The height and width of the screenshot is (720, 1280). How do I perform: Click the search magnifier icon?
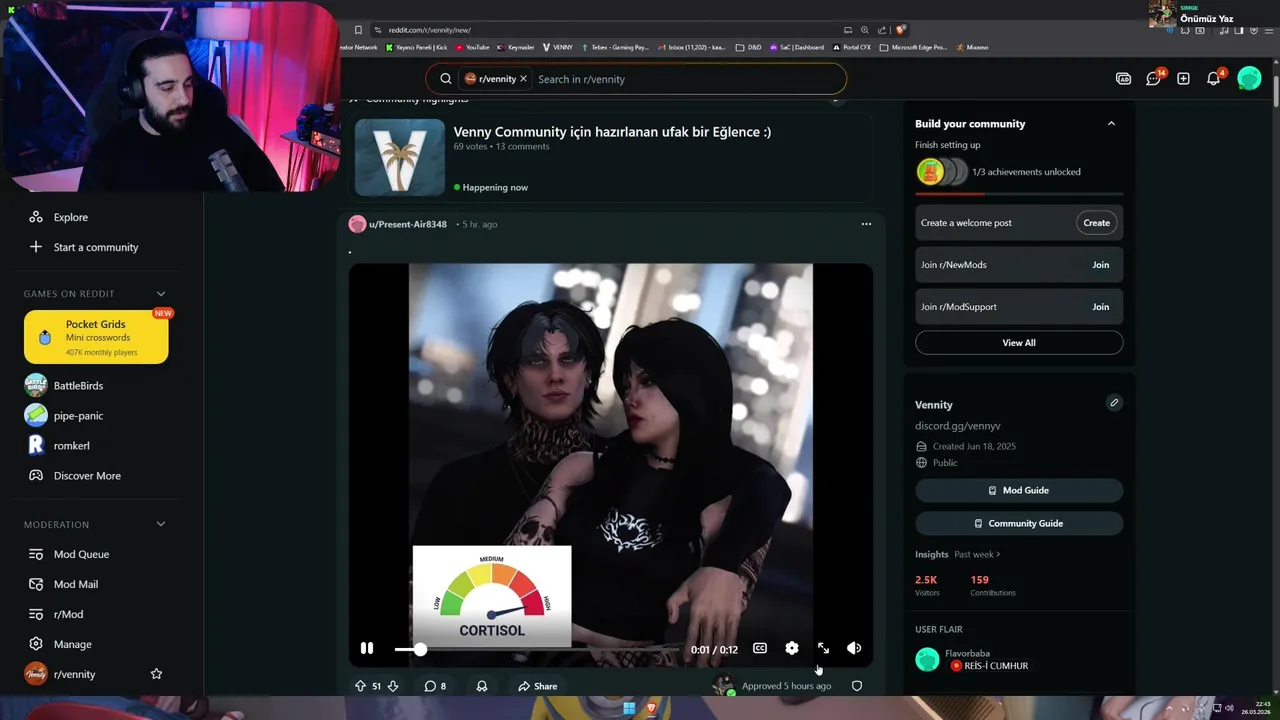tap(446, 79)
